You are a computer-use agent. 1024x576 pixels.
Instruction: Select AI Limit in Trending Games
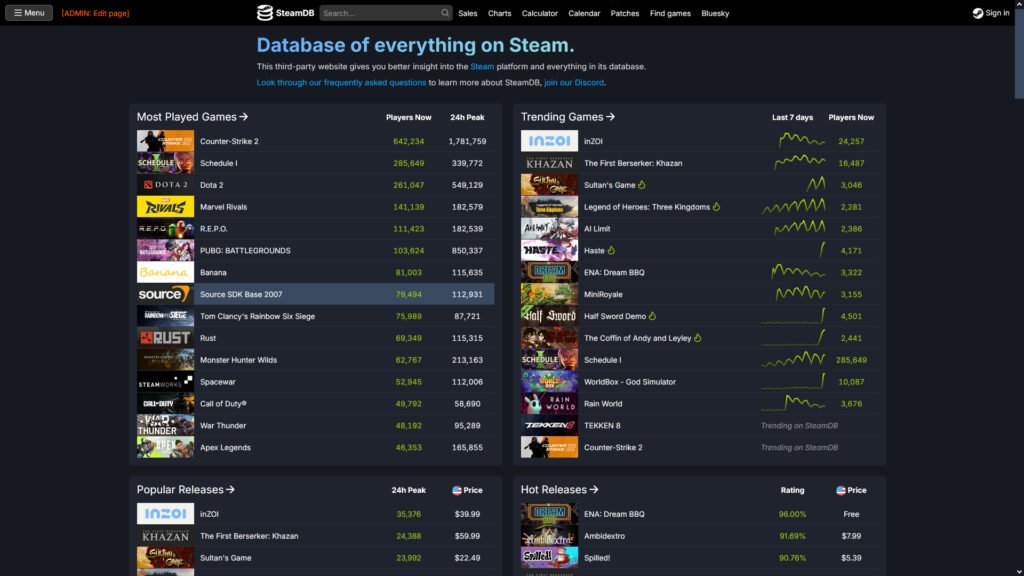pos(597,229)
